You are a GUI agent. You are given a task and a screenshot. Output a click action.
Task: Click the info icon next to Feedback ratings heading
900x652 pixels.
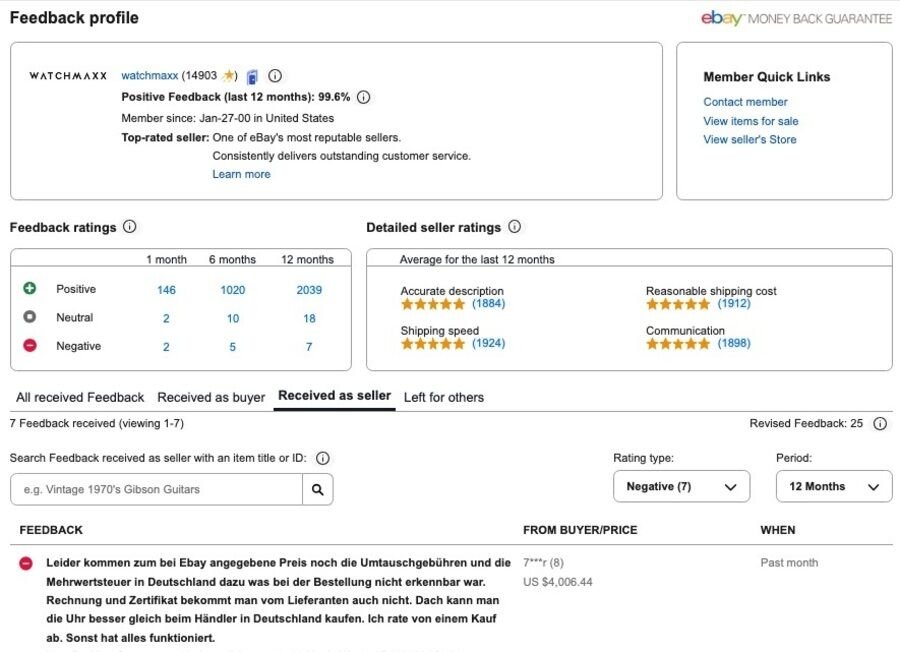130,227
